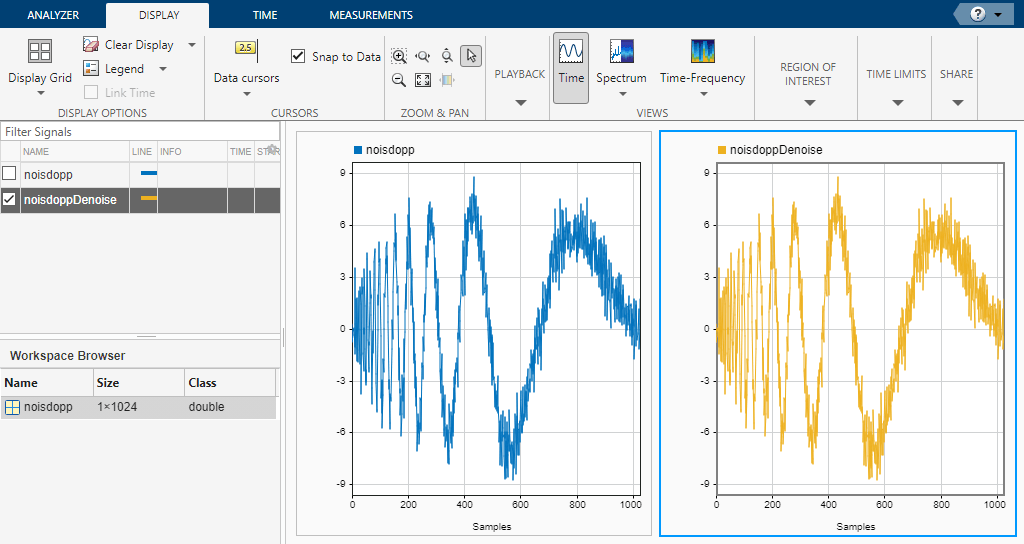Check the noisdopp signal checkbox

(x=9, y=174)
